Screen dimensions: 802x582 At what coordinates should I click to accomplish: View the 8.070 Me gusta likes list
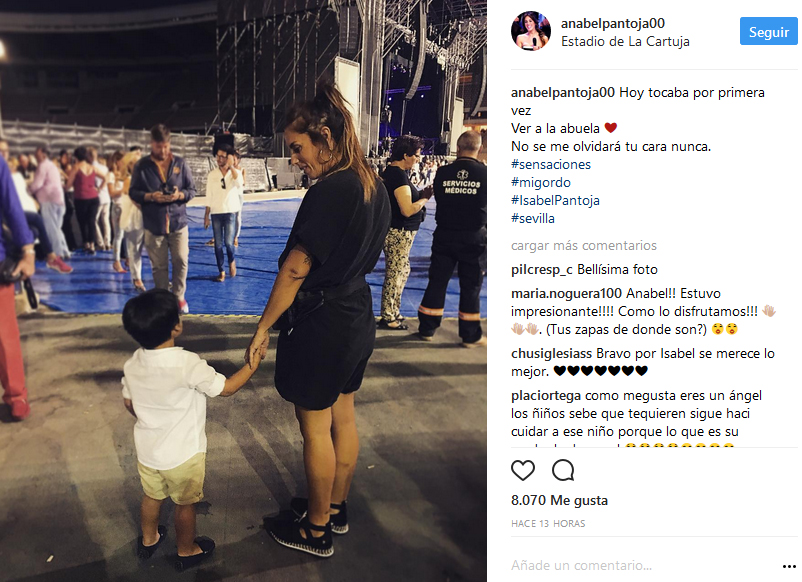(x=559, y=500)
